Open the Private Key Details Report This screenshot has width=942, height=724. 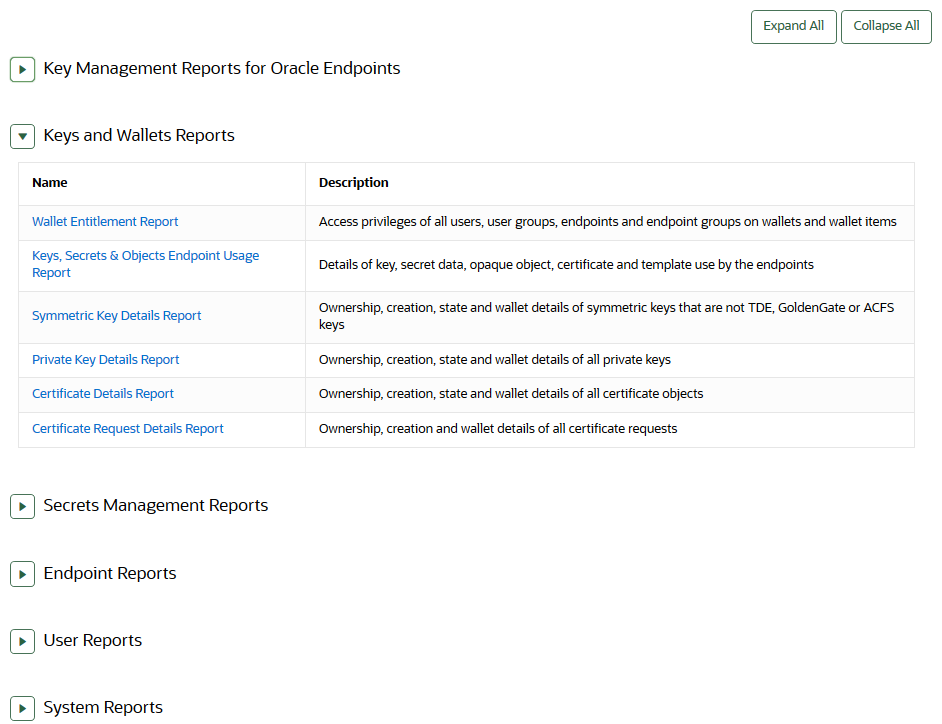(106, 360)
